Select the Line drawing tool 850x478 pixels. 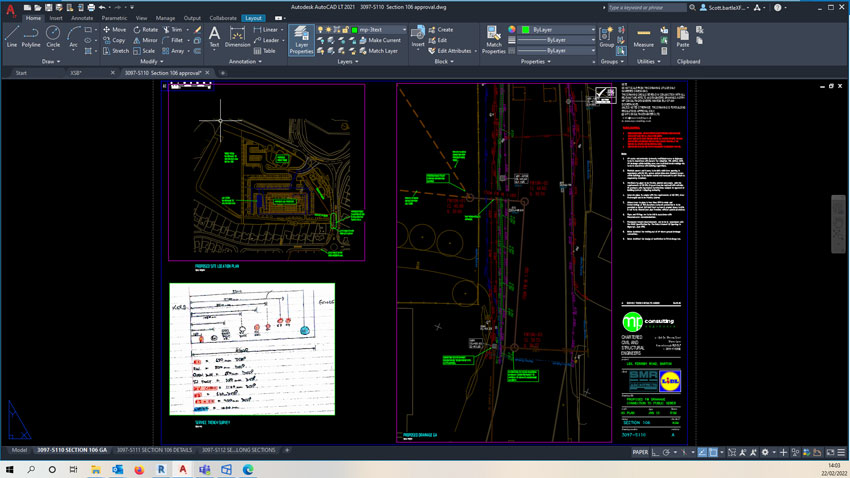[x=11, y=36]
